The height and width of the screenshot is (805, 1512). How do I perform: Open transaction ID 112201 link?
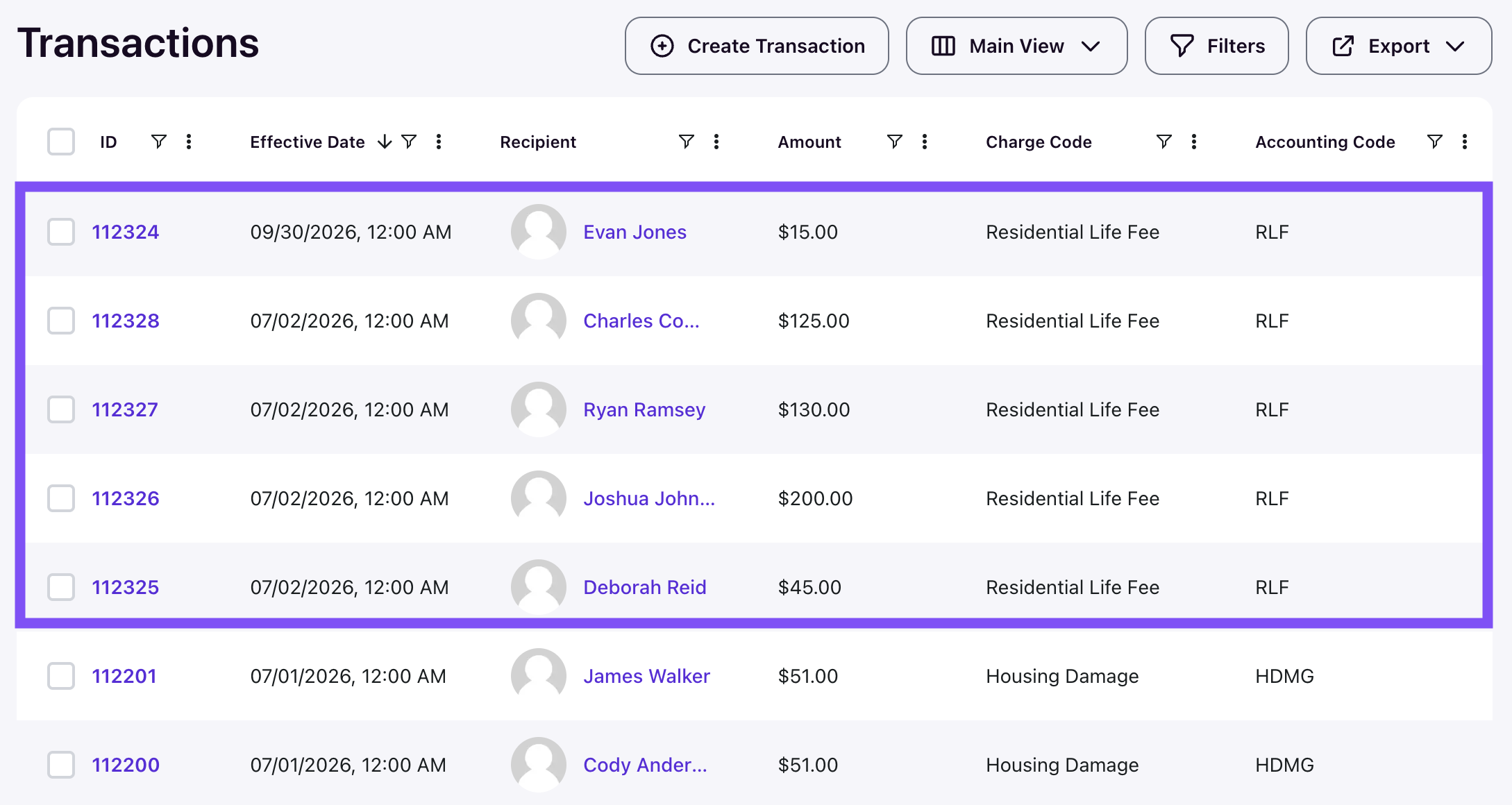pyautogui.click(x=124, y=676)
